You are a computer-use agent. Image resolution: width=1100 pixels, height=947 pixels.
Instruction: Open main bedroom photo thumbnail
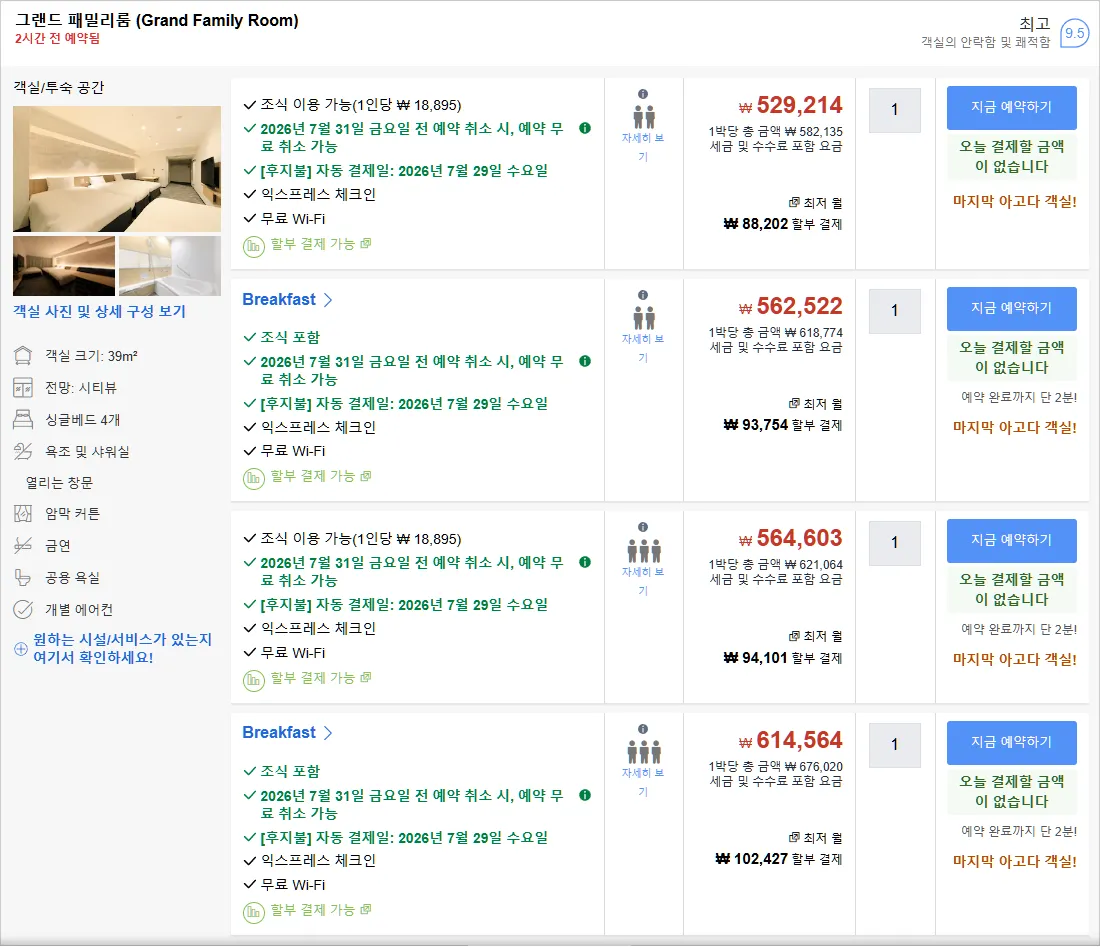[x=116, y=169]
